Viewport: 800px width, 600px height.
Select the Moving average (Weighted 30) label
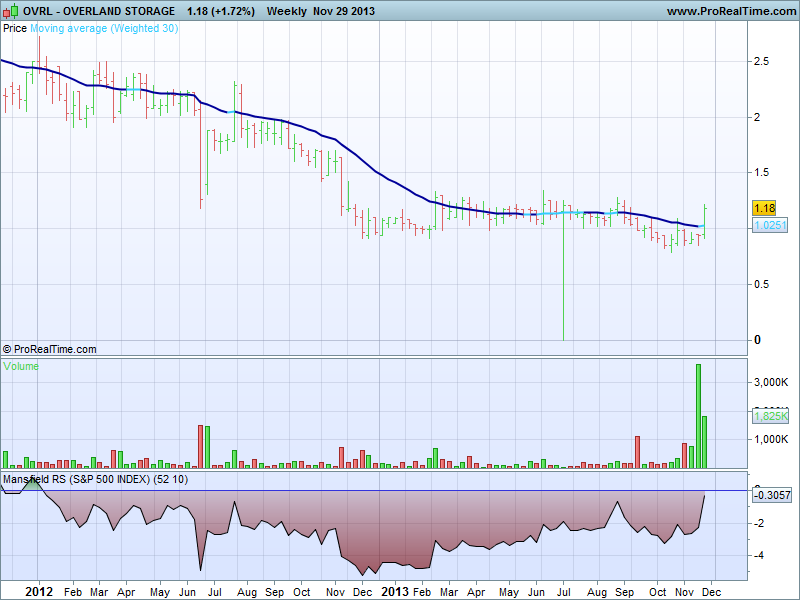pos(104,28)
